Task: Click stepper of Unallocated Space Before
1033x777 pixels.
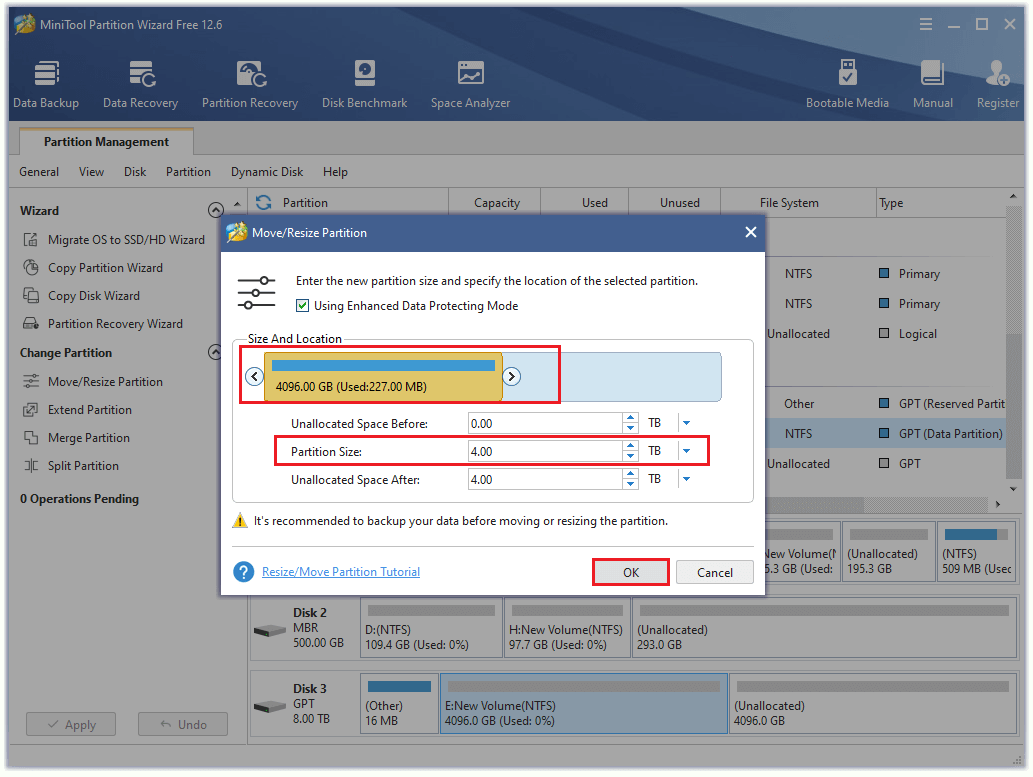Action: 630,423
